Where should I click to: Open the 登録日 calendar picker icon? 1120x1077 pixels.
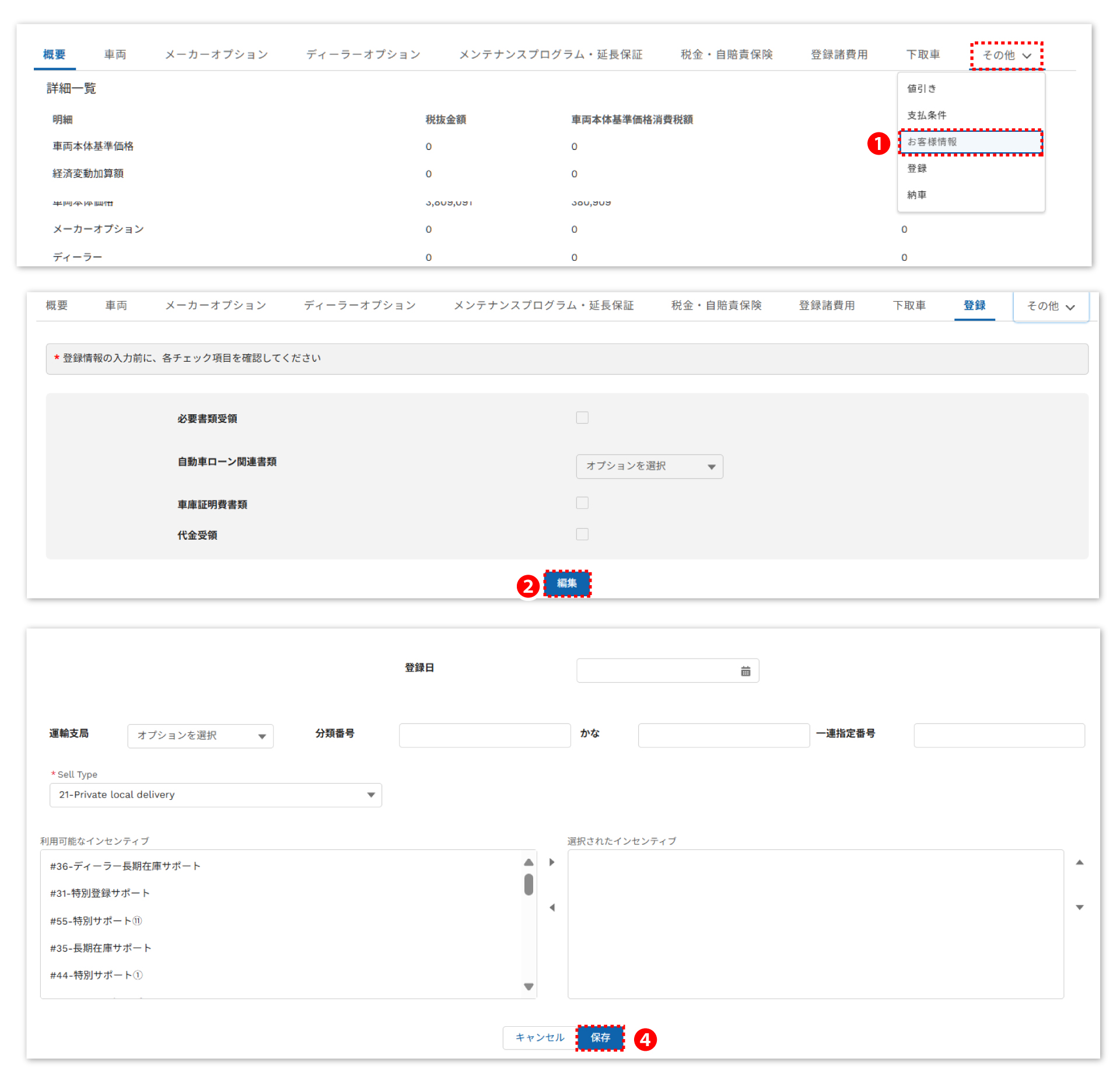pyautogui.click(x=745, y=671)
